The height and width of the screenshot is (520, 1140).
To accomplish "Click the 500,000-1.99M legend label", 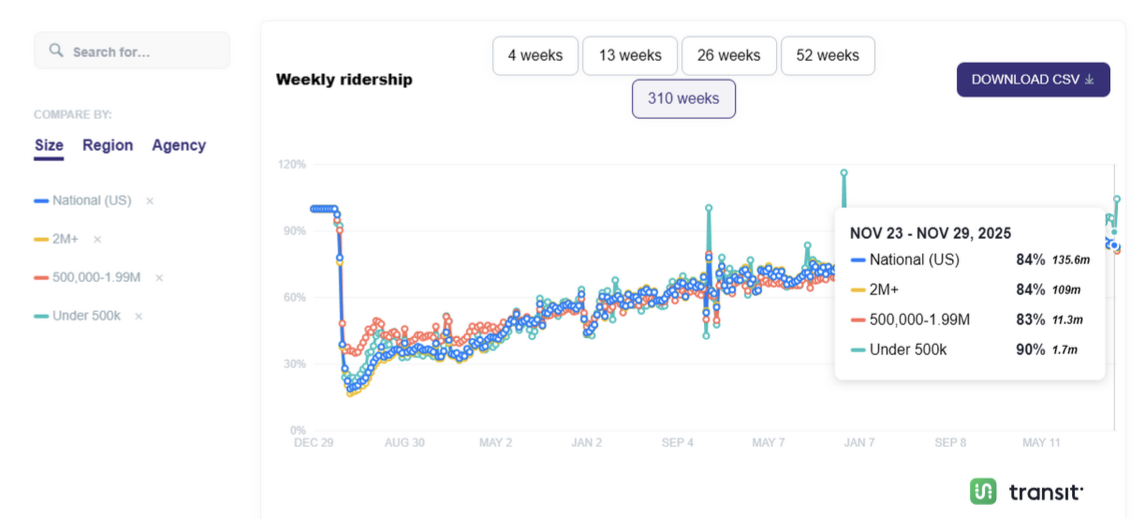I will 97,278.
